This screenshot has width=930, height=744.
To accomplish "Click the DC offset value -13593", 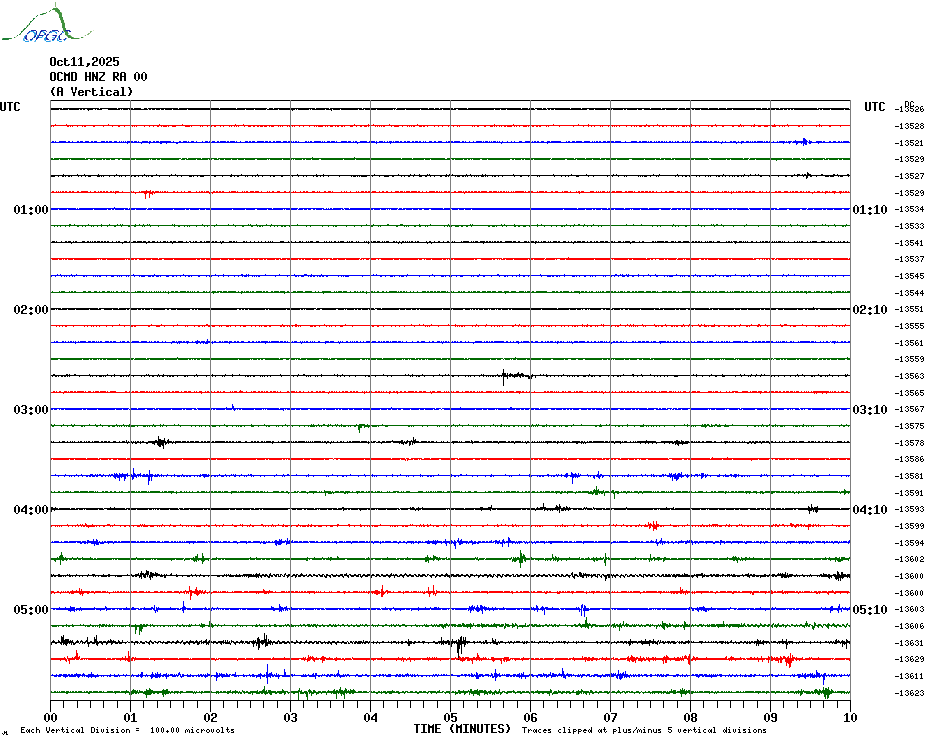I will (x=909, y=510).
